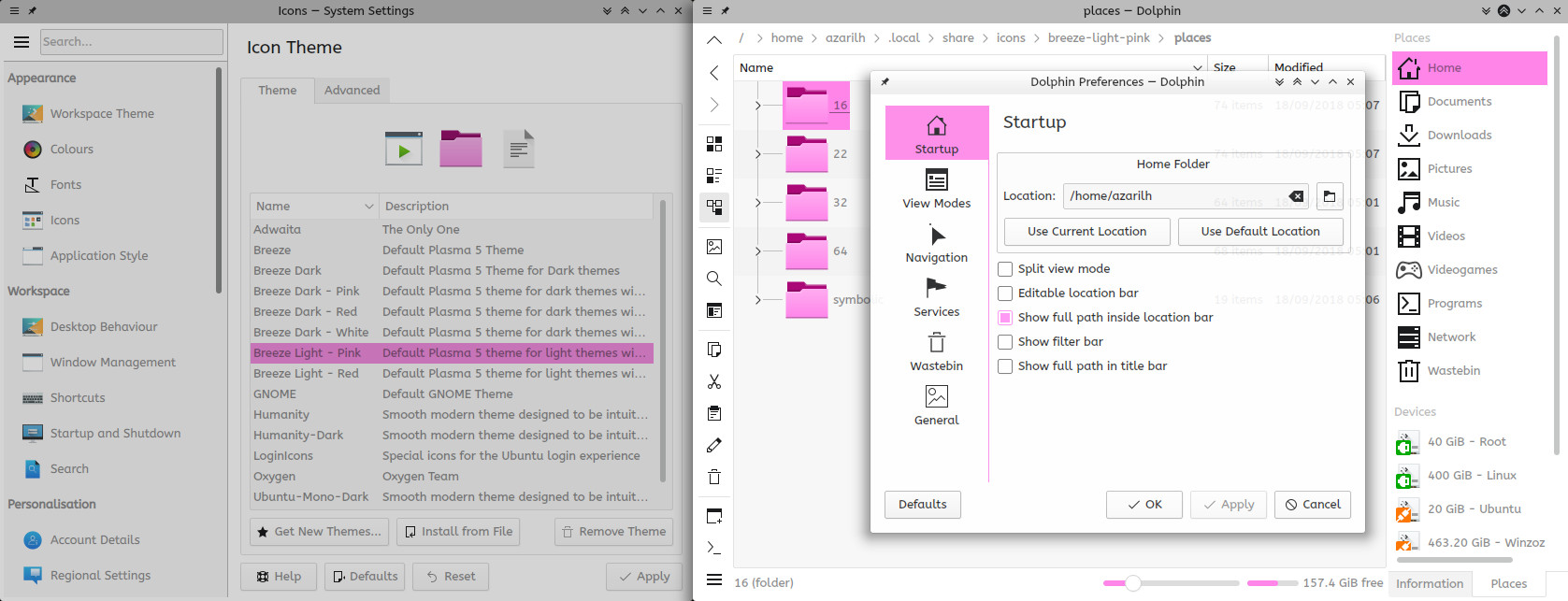This screenshot has width=1568, height=601.
Task: Toggle file previews with the image icon
Action: (714, 247)
